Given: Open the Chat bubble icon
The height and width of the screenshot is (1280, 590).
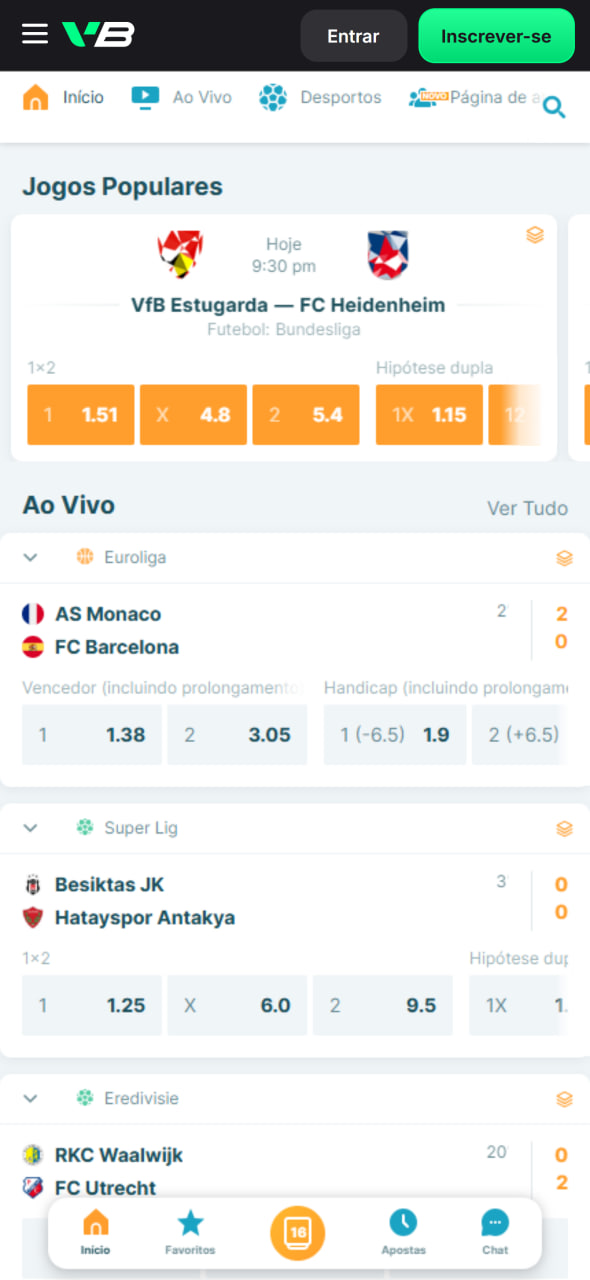Looking at the screenshot, I should click(x=494, y=1223).
